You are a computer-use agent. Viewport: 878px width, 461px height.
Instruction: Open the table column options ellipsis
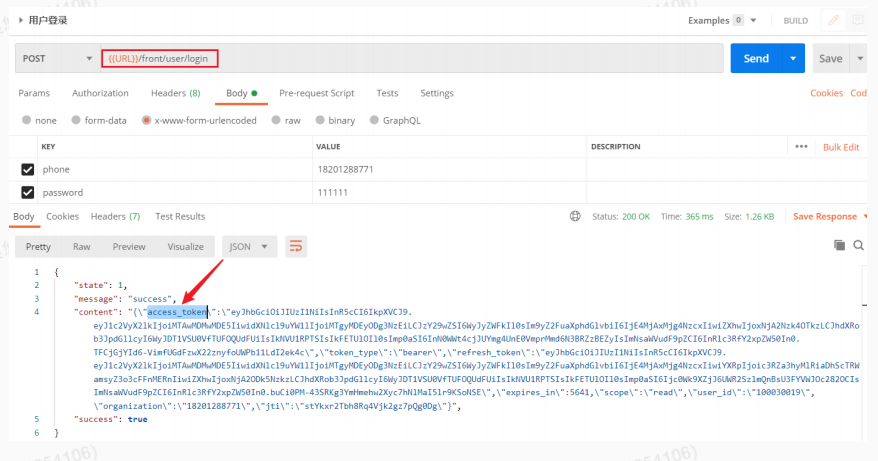[x=801, y=146]
